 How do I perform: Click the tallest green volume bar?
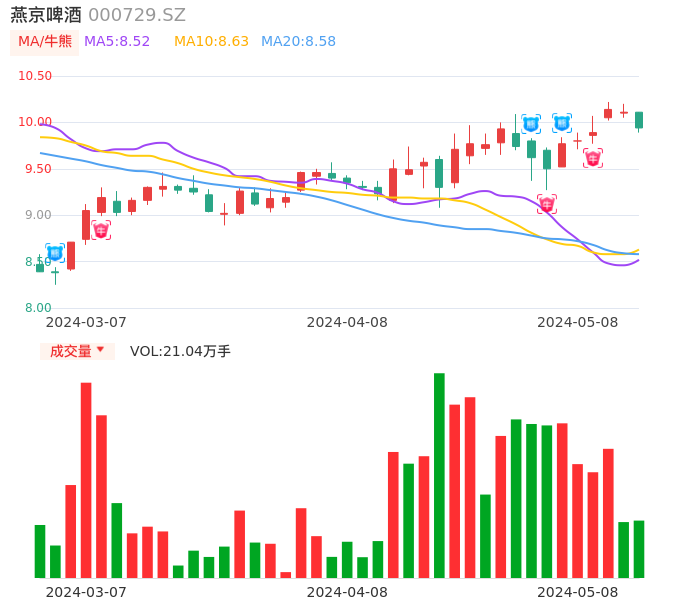coord(439,475)
